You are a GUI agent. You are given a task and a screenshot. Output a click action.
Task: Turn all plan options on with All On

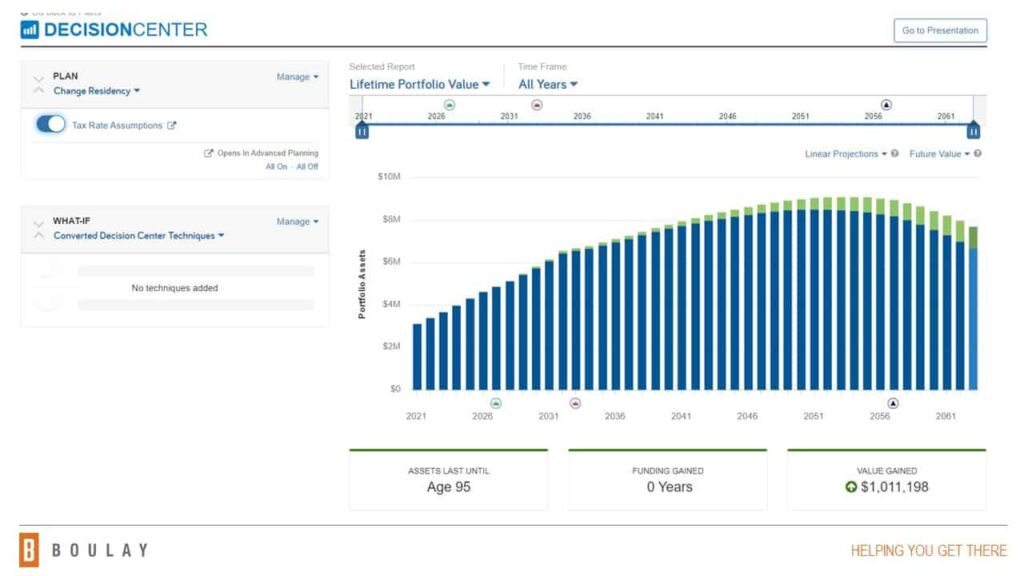pyautogui.click(x=276, y=167)
